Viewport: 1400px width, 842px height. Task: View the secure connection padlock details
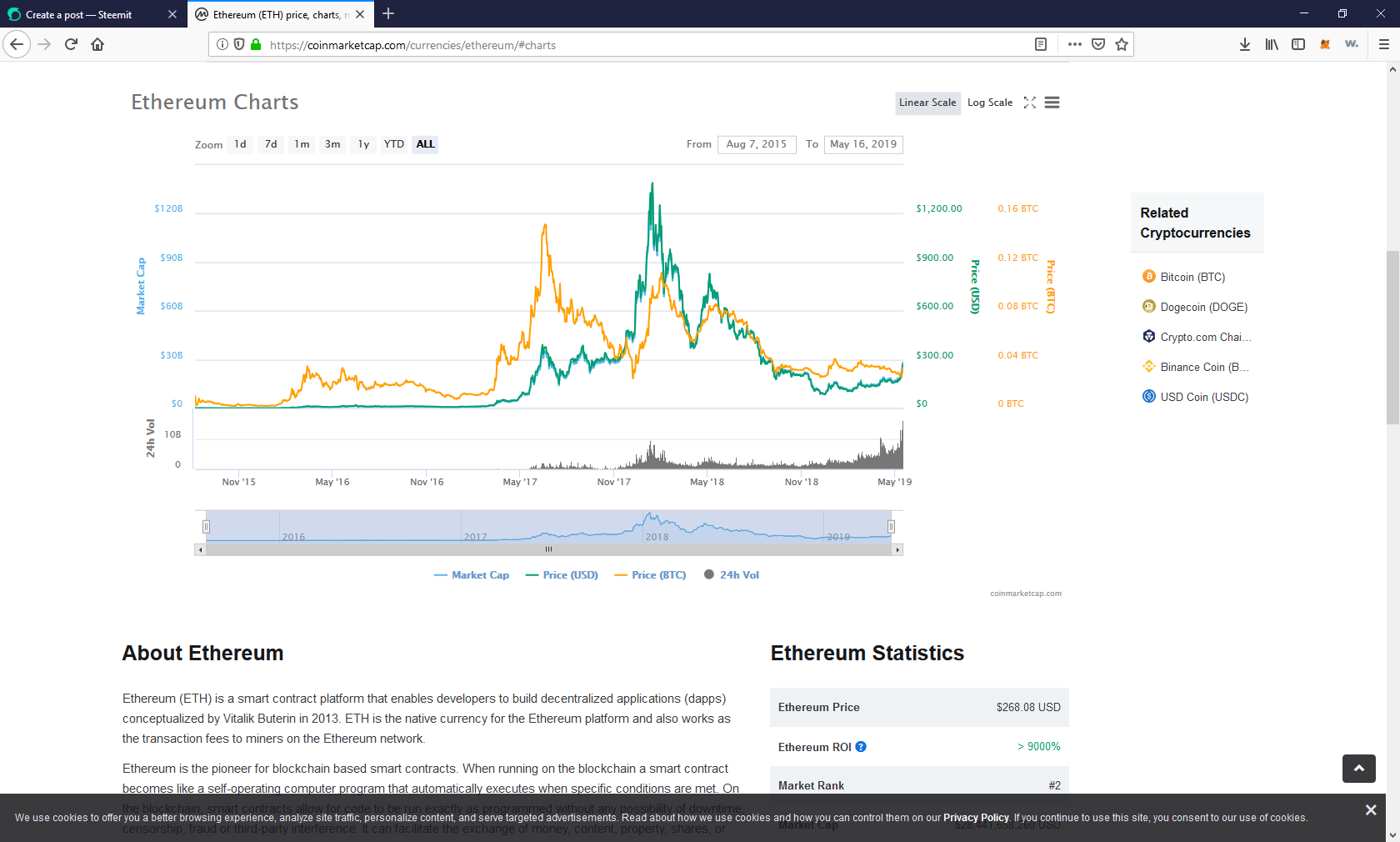[x=256, y=45]
